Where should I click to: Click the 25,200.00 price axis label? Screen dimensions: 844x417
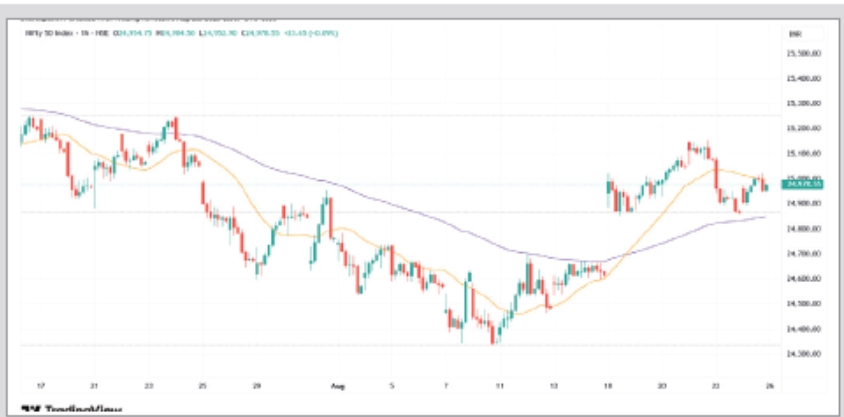(804, 128)
